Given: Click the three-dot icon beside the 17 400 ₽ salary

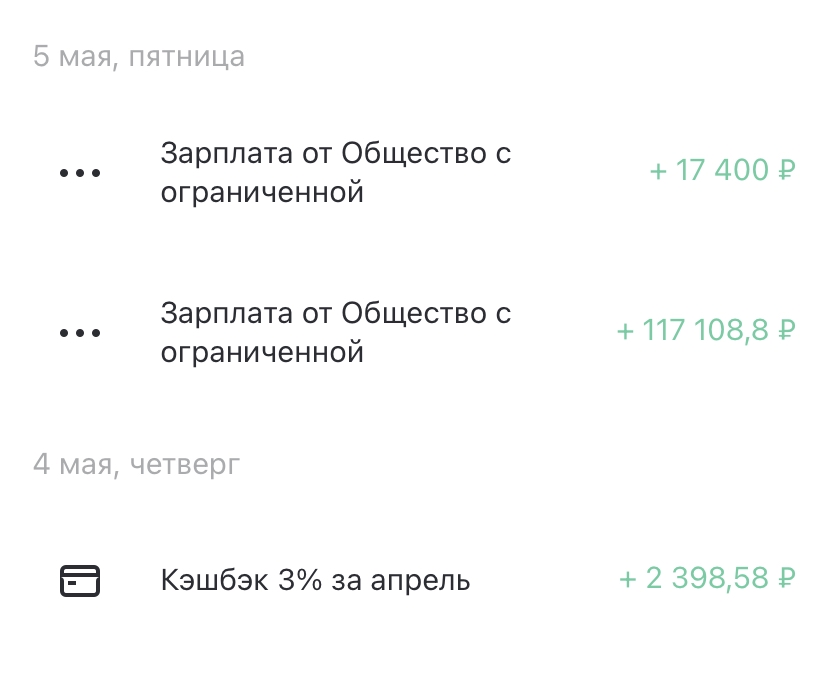Looking at the screenshot, I should pos(80,173).
